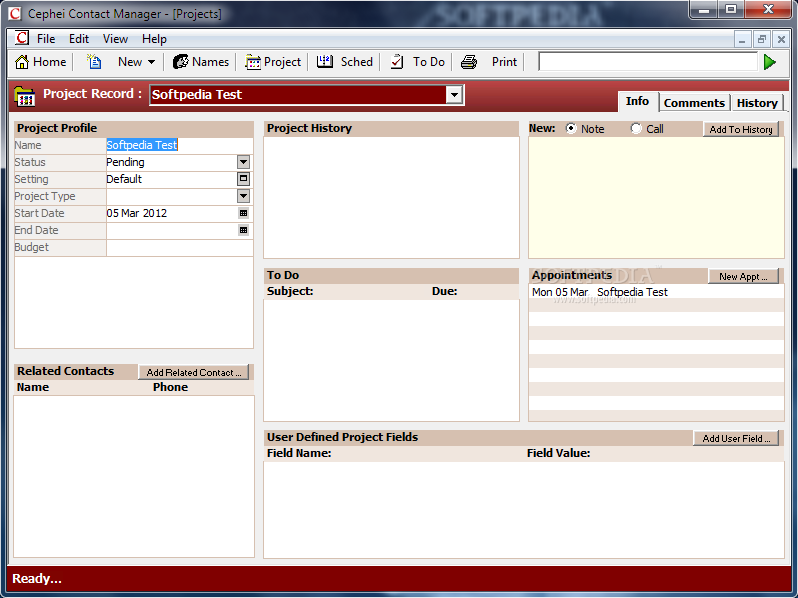798x598 pixels.
Task: Open the Edit menu
Action: (x=79, y=39)
